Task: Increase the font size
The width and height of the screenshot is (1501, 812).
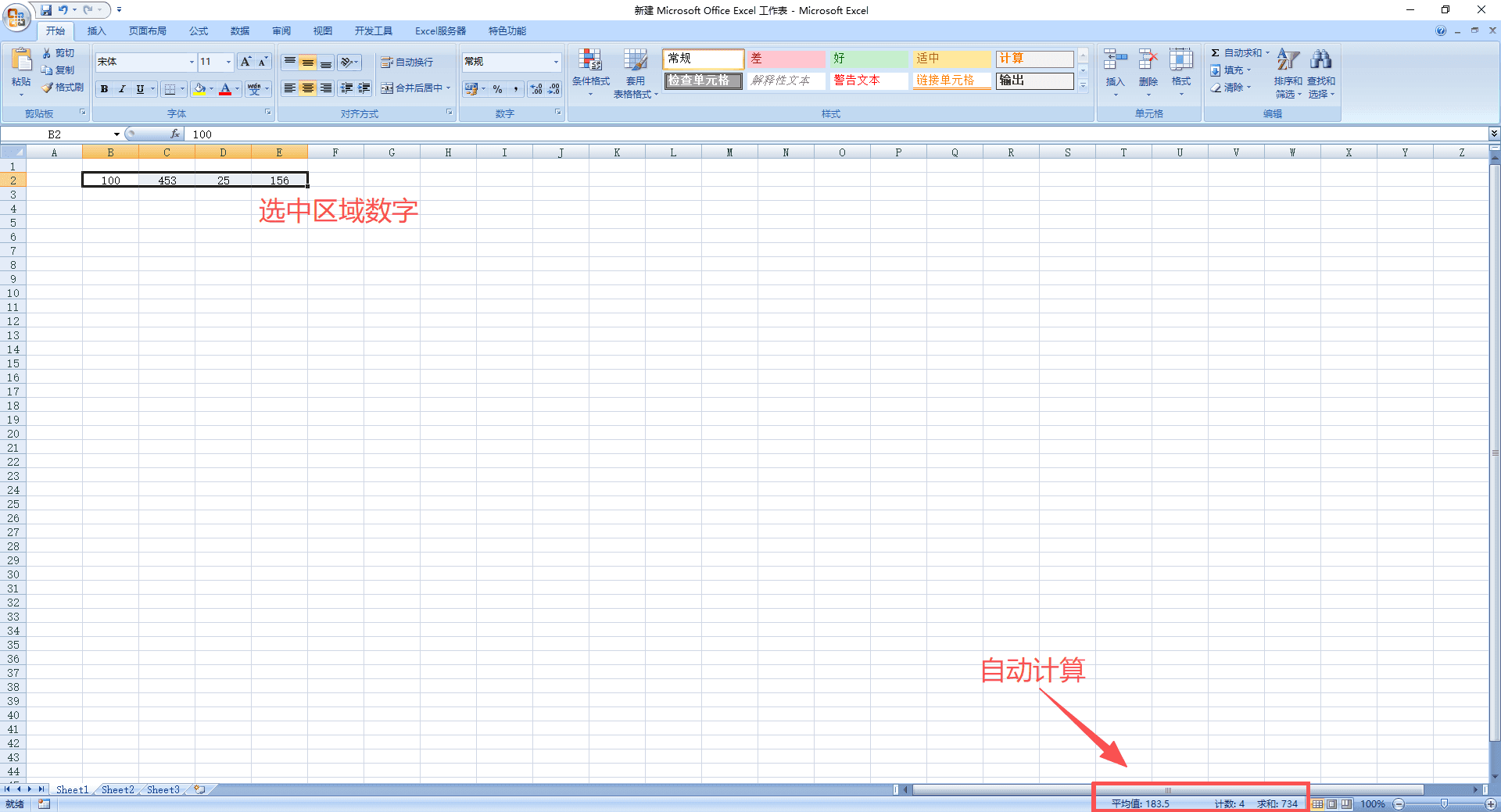Action: [x=245, y=62]
